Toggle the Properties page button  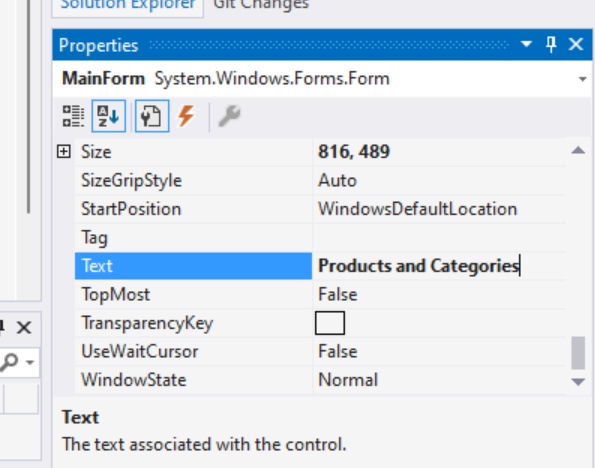click(x=152, y=116)
